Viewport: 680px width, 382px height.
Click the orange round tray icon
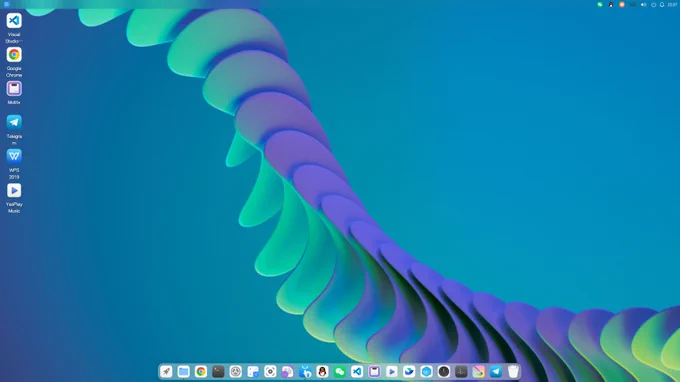coord(621,5)
